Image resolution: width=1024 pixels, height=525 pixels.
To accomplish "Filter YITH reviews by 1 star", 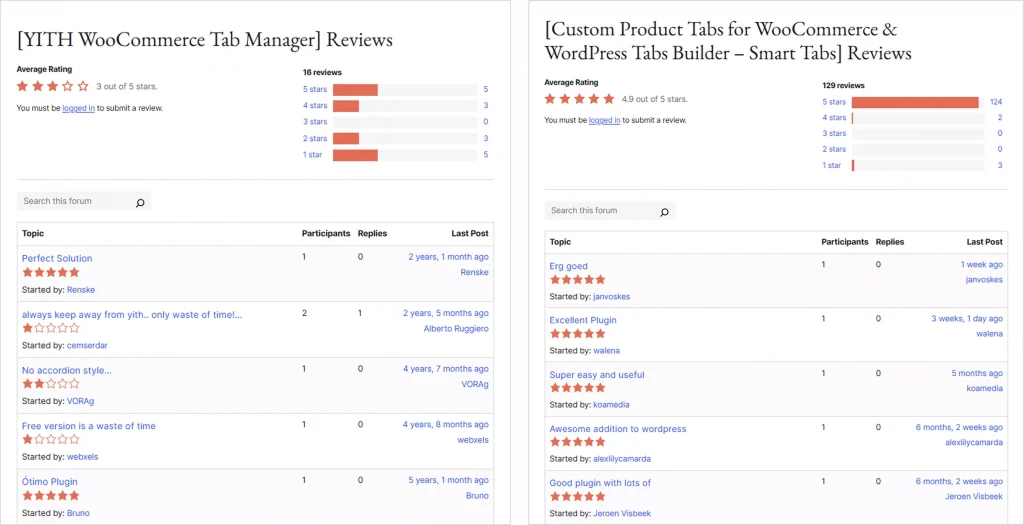I will coord(312,155).
